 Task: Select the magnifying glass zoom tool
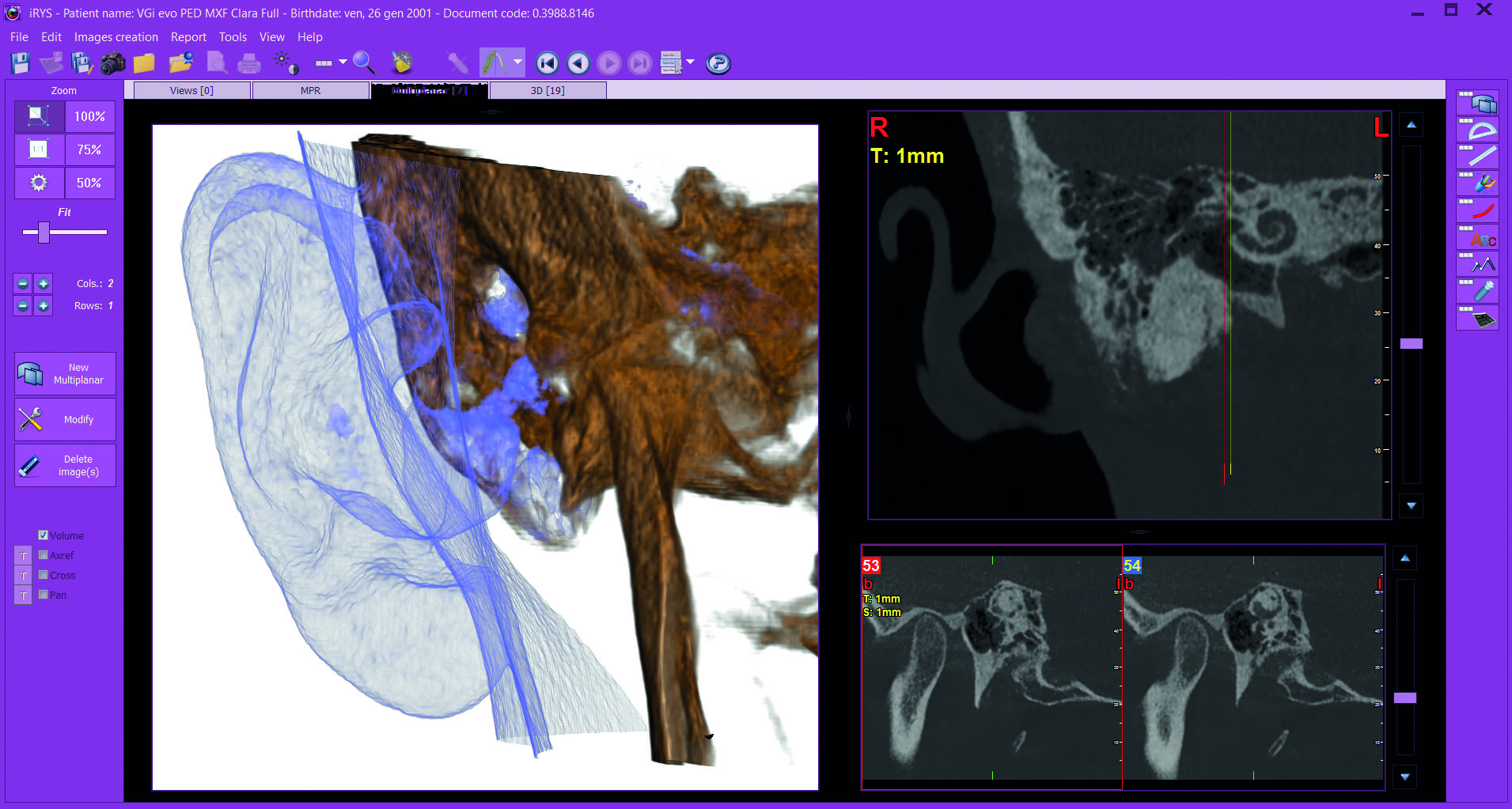tap(363, 62)
